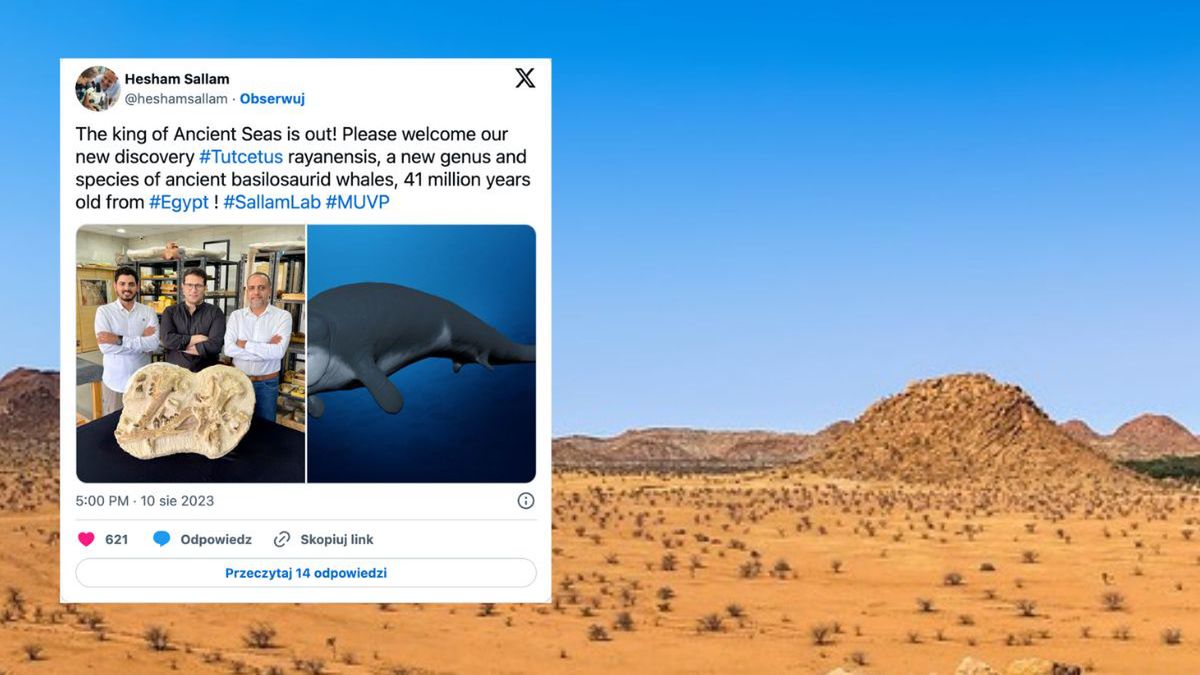Image resolution: width=1200 pixels, height=675 pixels.
Task: Click the Obserwuj follow link
Action: [x=272, y=99]
